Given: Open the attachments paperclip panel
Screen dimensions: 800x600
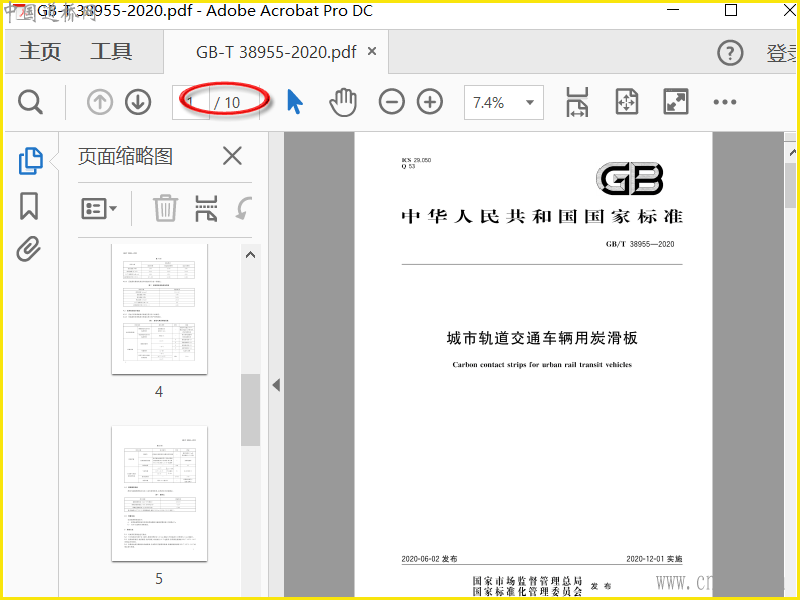Looking at the screenshot, I should pos(29,249).
